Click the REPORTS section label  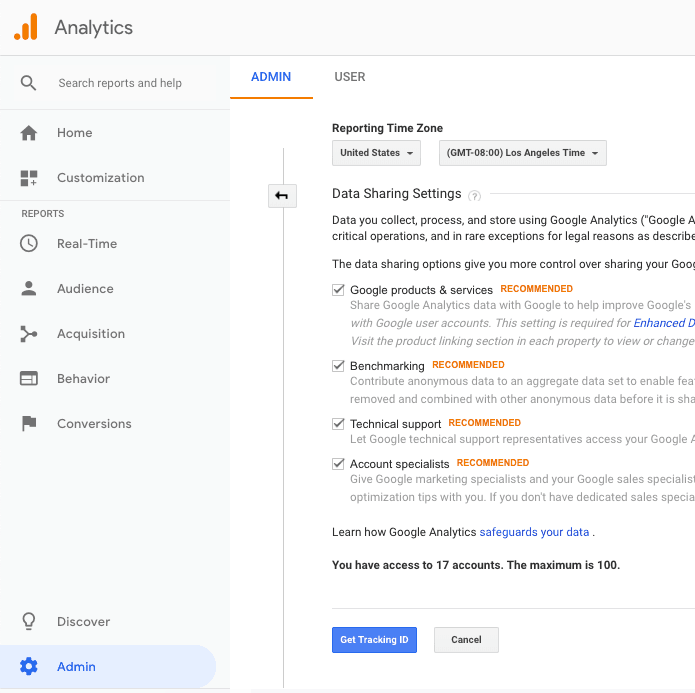coord(43,214)
